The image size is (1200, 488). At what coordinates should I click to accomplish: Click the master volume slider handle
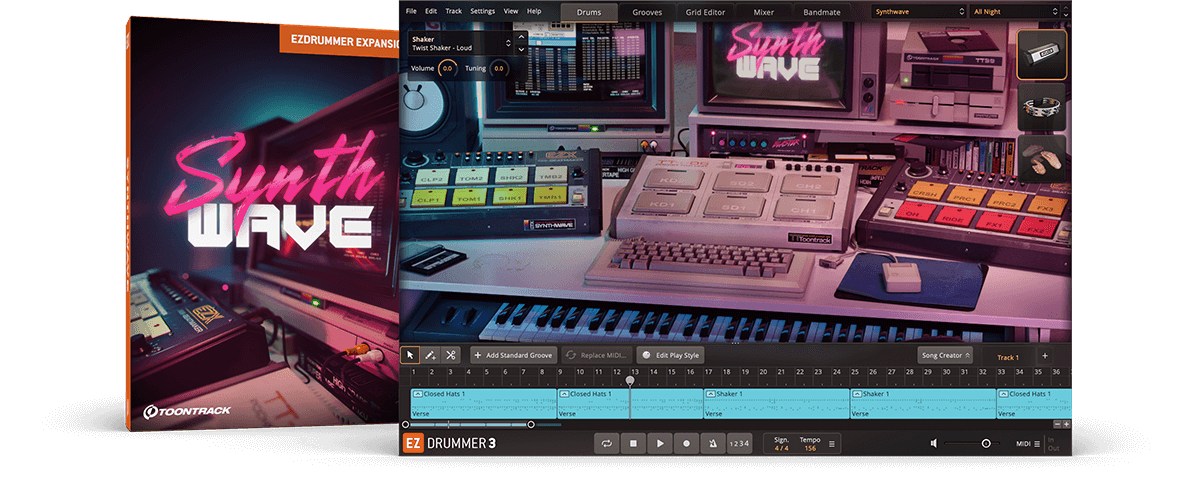tap(986, 443)
